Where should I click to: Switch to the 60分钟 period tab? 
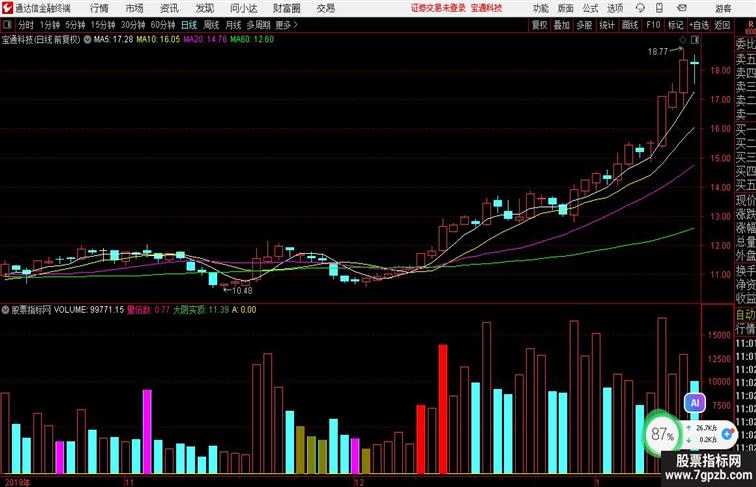(163, 25)
